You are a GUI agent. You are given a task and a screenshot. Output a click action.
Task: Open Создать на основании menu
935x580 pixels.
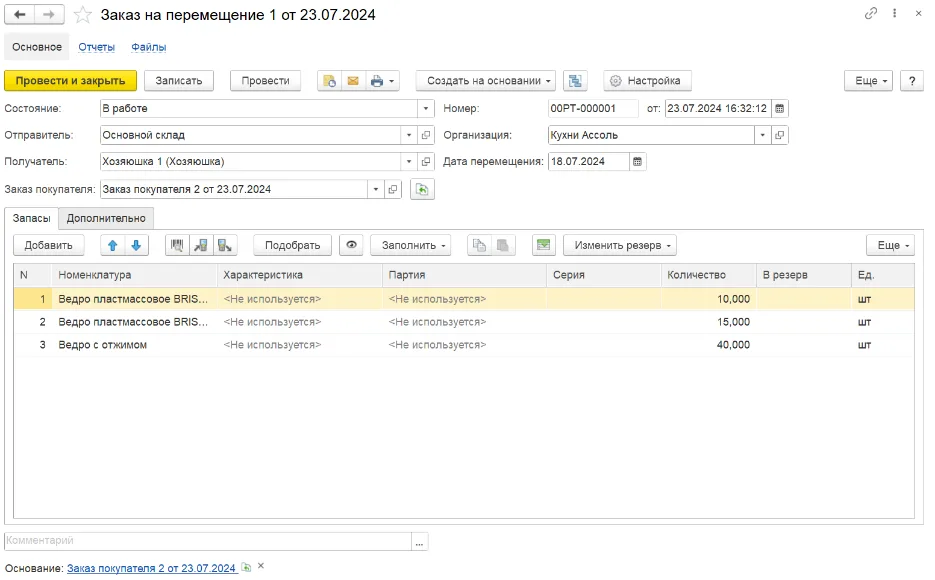click(x=485, y=80)
